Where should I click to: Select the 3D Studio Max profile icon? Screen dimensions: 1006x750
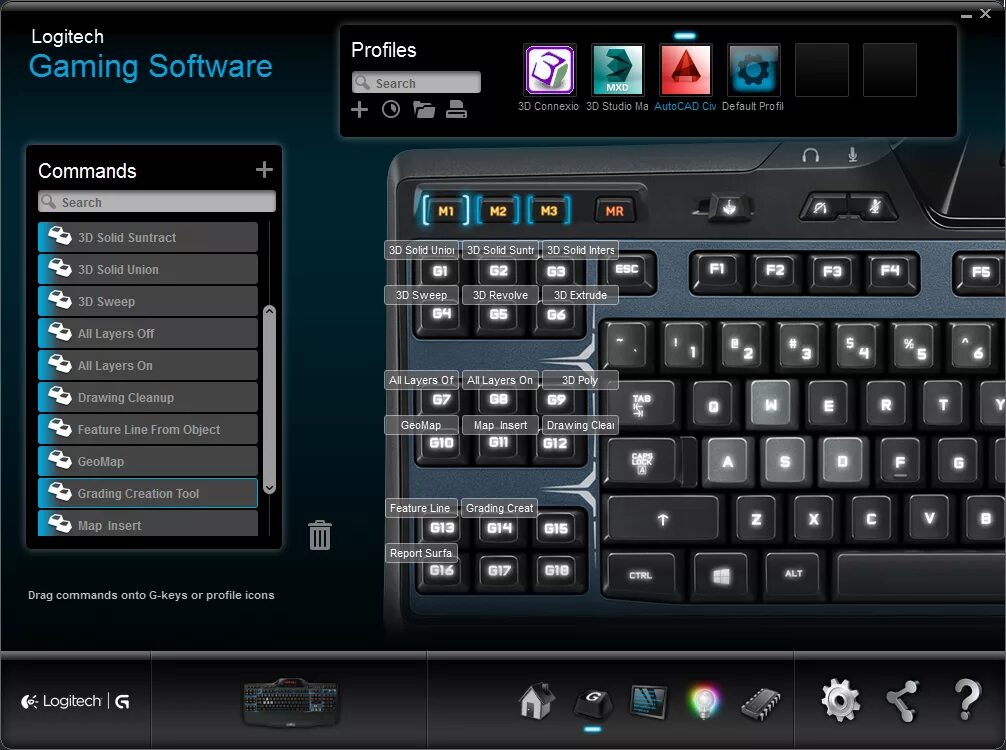[x=617, y=69]
